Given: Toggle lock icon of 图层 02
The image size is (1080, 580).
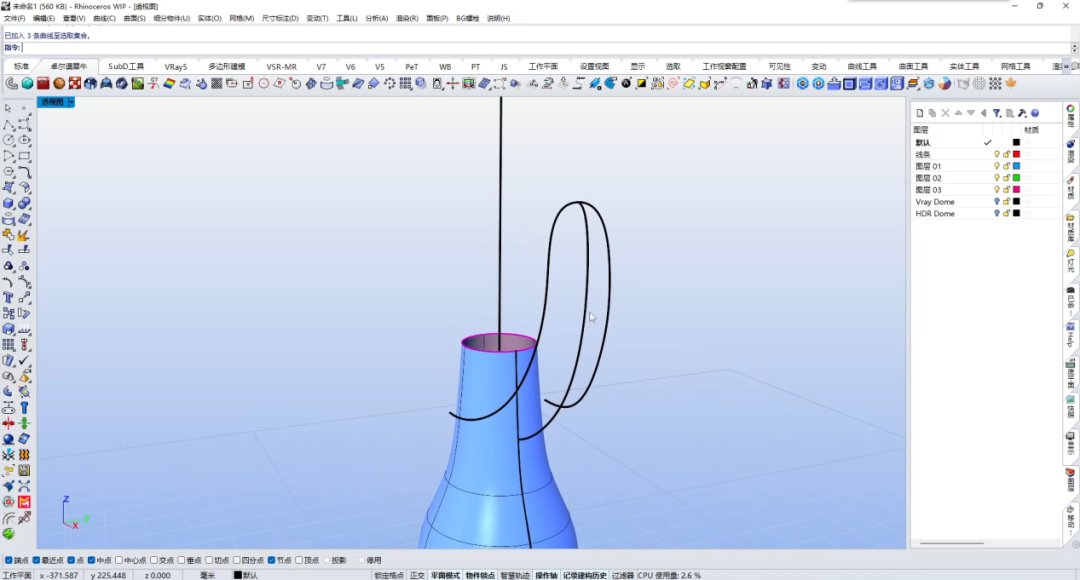Looking at the screenshot, I should click(x=1006, y=178).
